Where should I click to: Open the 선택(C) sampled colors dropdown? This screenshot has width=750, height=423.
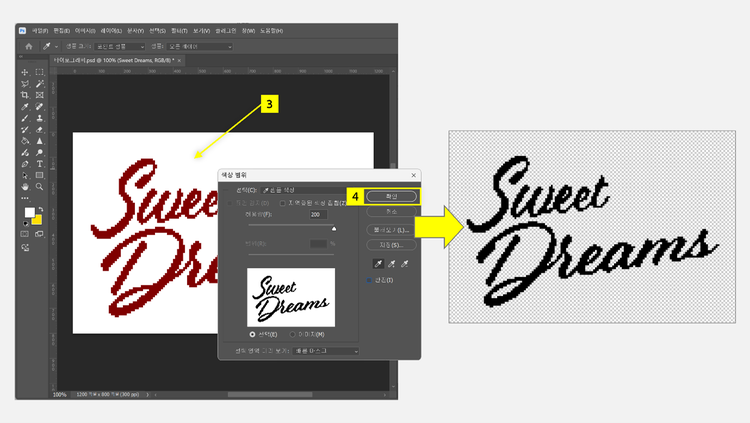click(304, 190)
